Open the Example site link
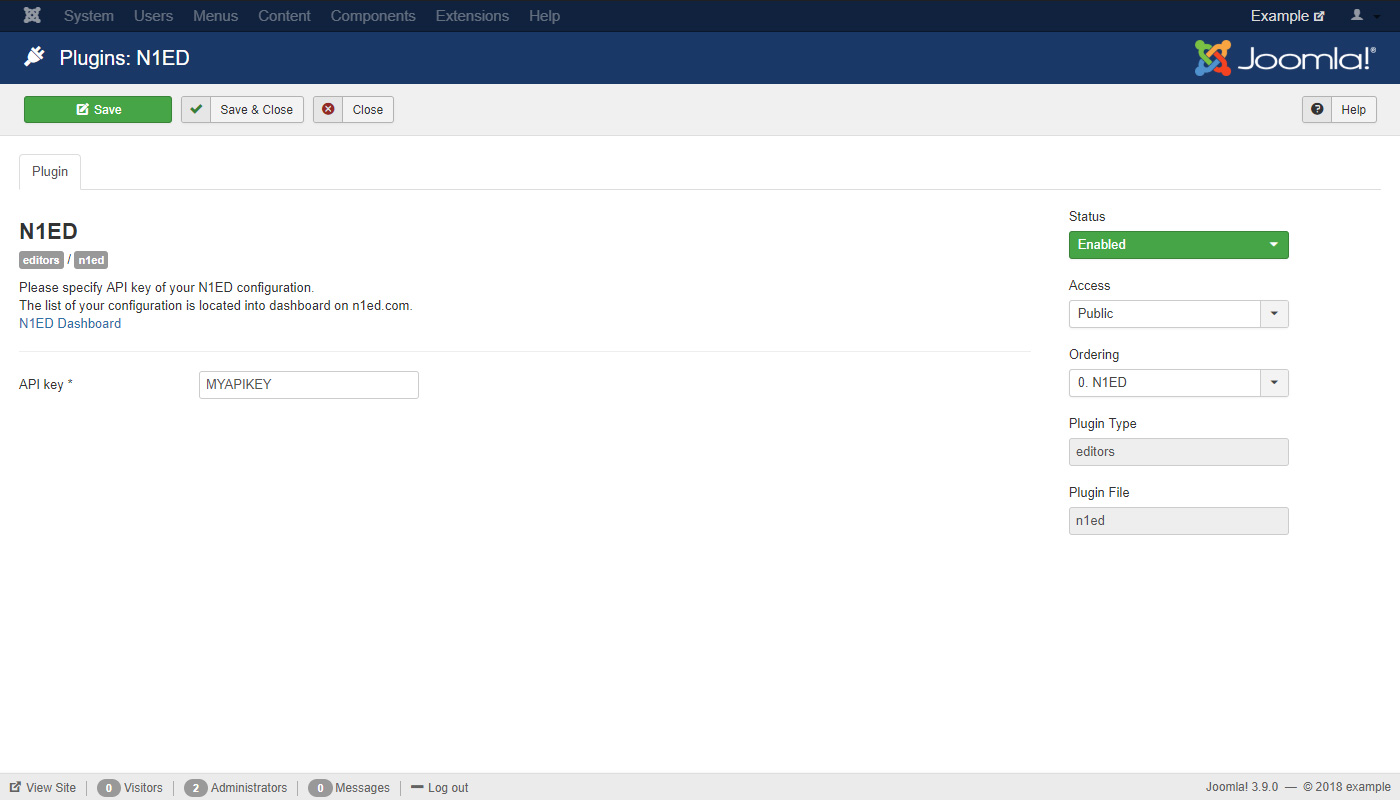 1287,16
